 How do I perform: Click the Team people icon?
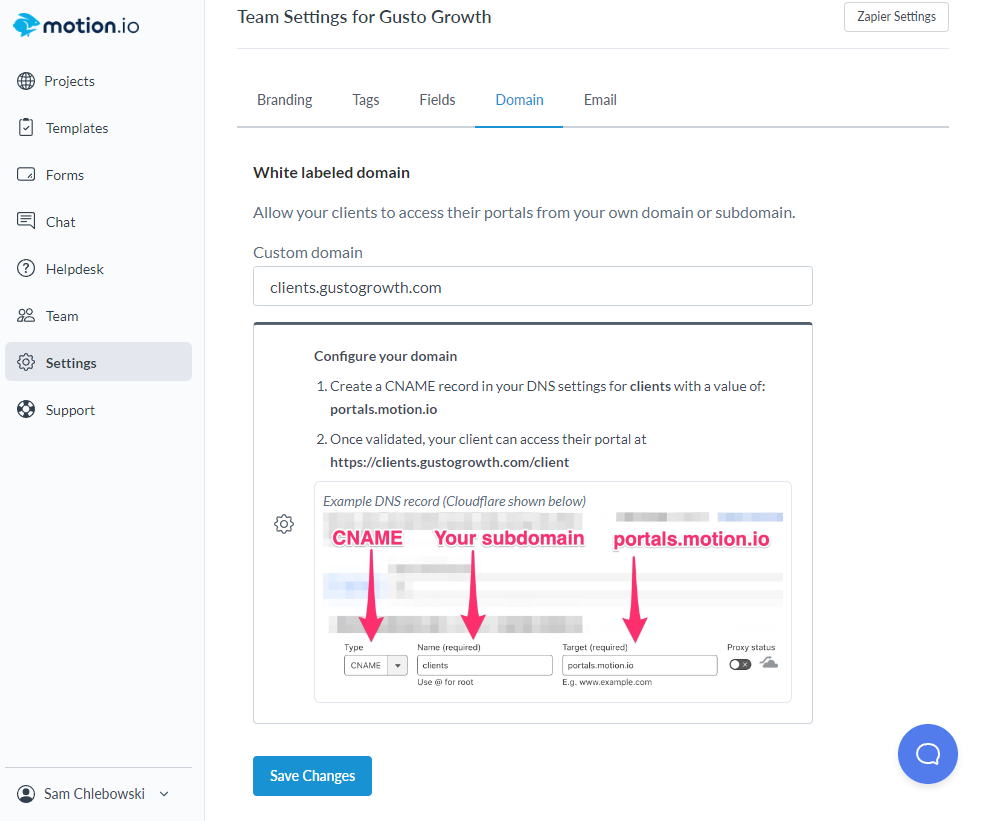coord(26,316)
